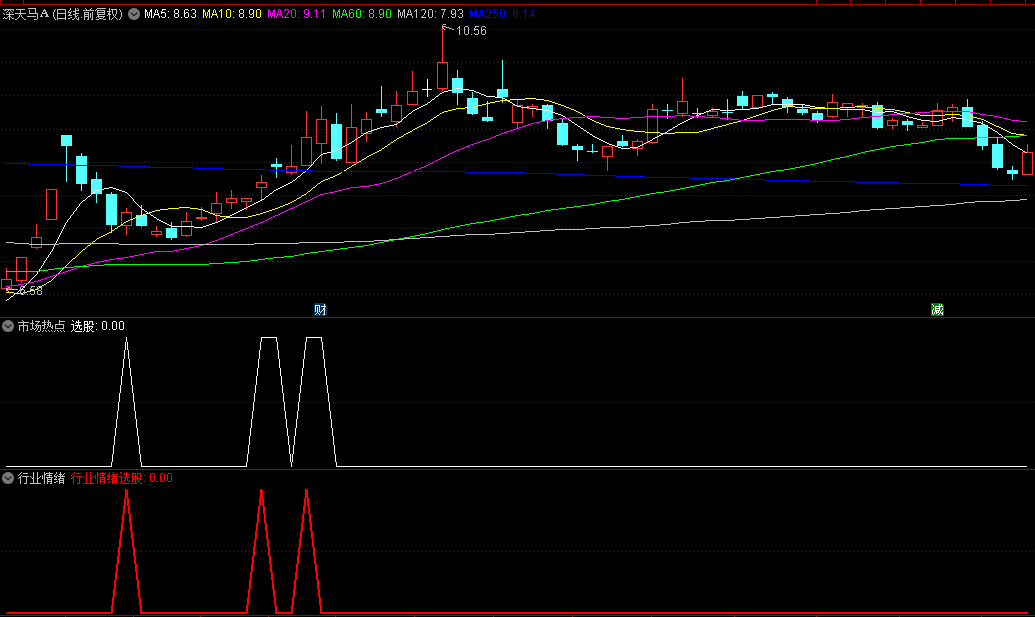1035x617 pixels.
Task: Expand the 市场热点 indicator panel menu
Action: [8, 326]
